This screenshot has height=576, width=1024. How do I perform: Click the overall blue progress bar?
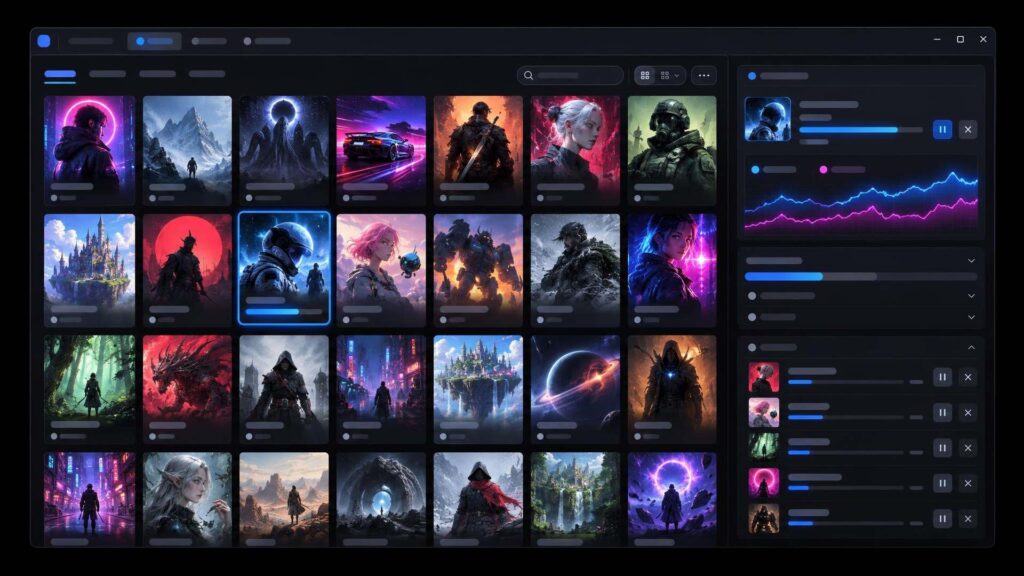[861, 277]
